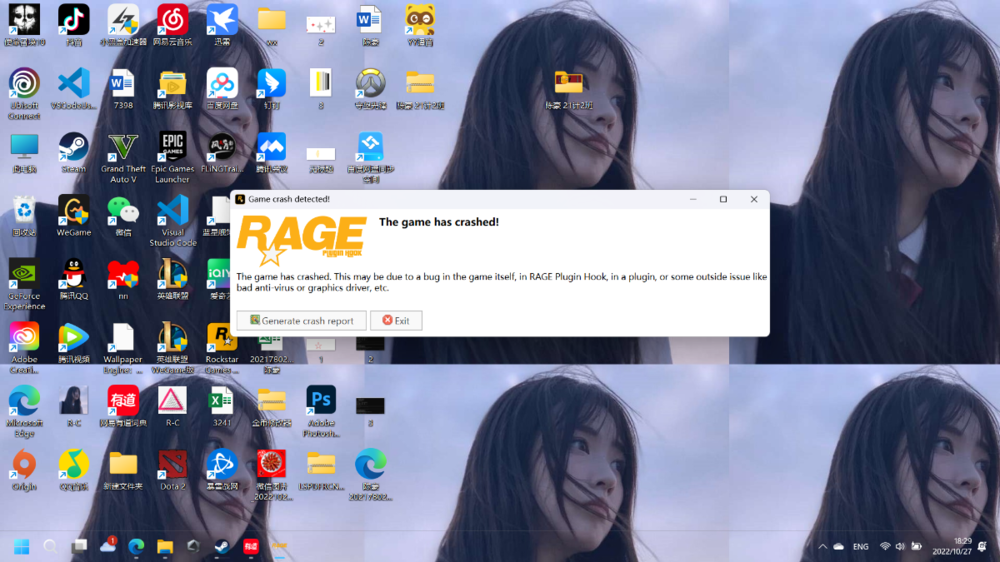Open the Epic Games Launcher shortcut
Image resolution: width=1000 pixels, height=562 pixels.
click(172, 158)
